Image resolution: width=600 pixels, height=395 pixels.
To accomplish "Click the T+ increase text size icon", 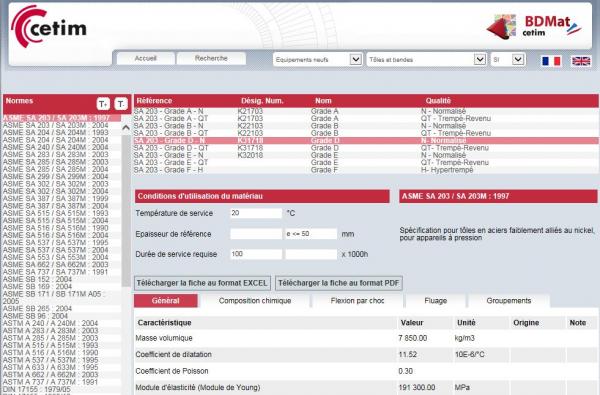I will coord(103,104).
